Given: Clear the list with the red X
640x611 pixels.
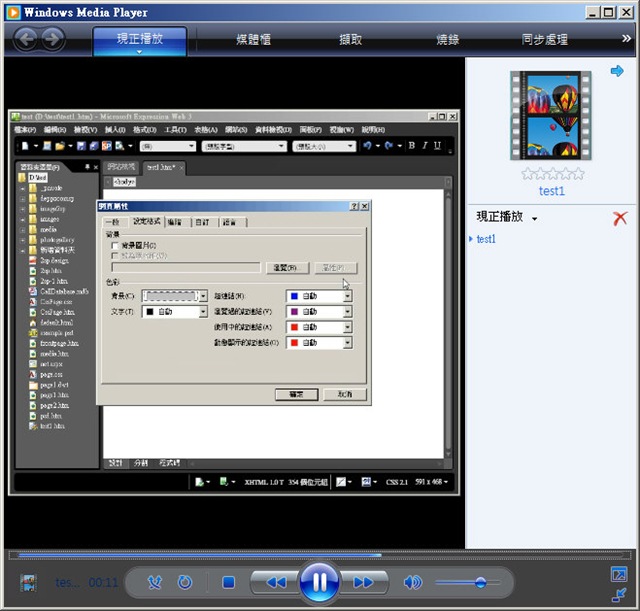Looking at the screenshot, I should pyautogui.click(x=620, y=218).
